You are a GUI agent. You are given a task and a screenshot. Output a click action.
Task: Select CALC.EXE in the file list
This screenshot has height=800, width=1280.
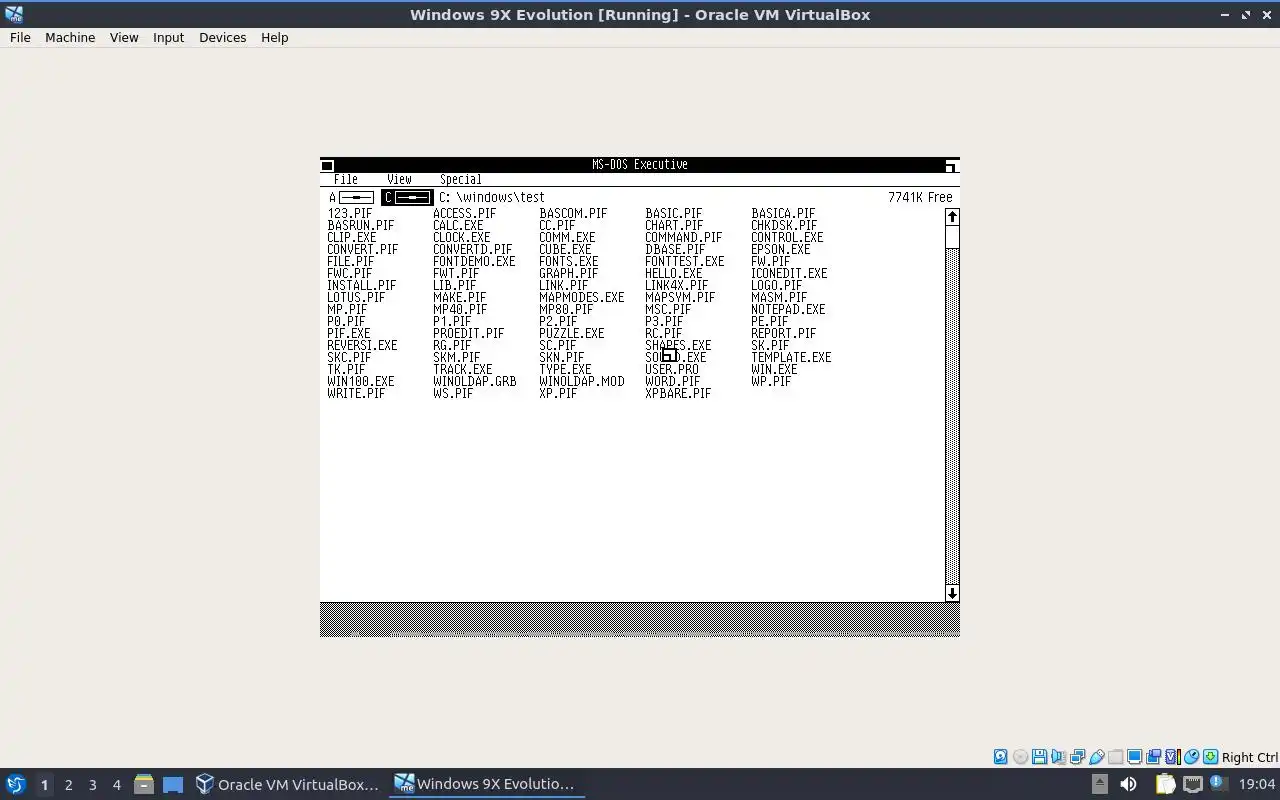click(x=458, y=225)
